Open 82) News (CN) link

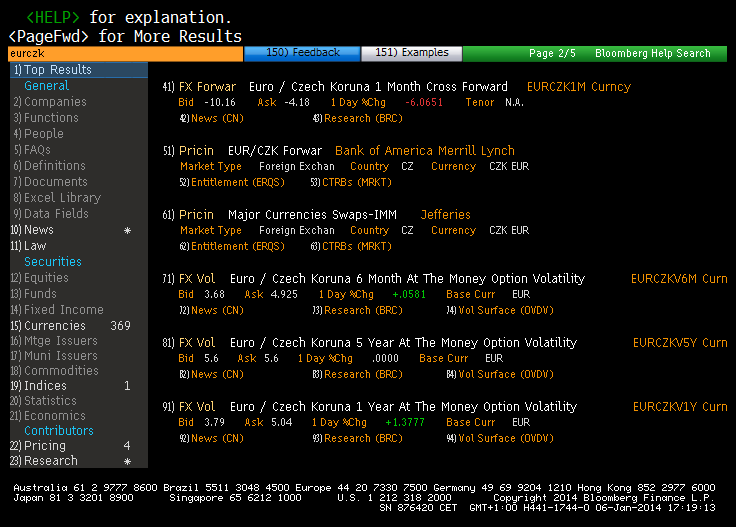(211, 374)
